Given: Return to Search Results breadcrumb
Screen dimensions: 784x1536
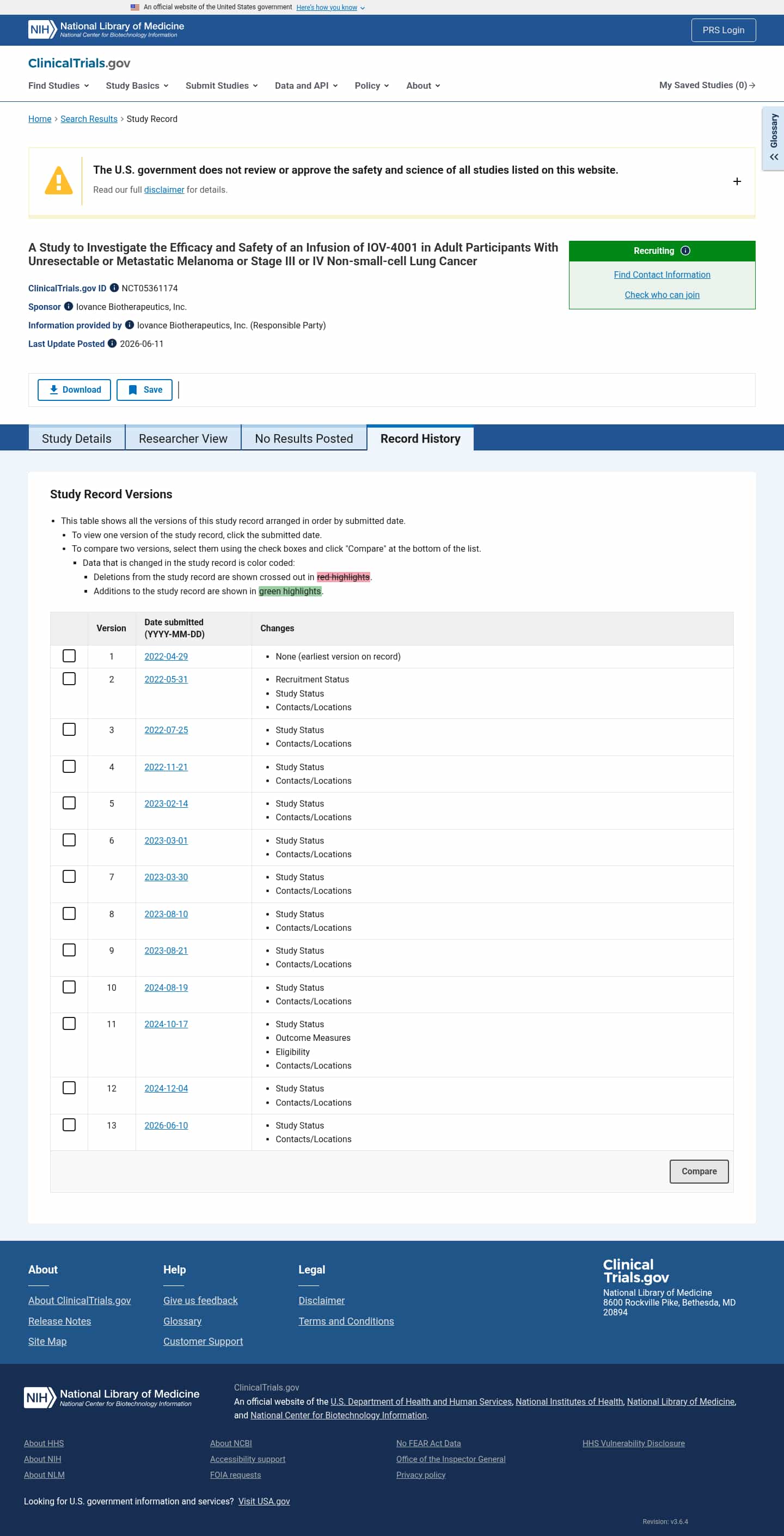Looking at the screenshot, I should [89, 119].
